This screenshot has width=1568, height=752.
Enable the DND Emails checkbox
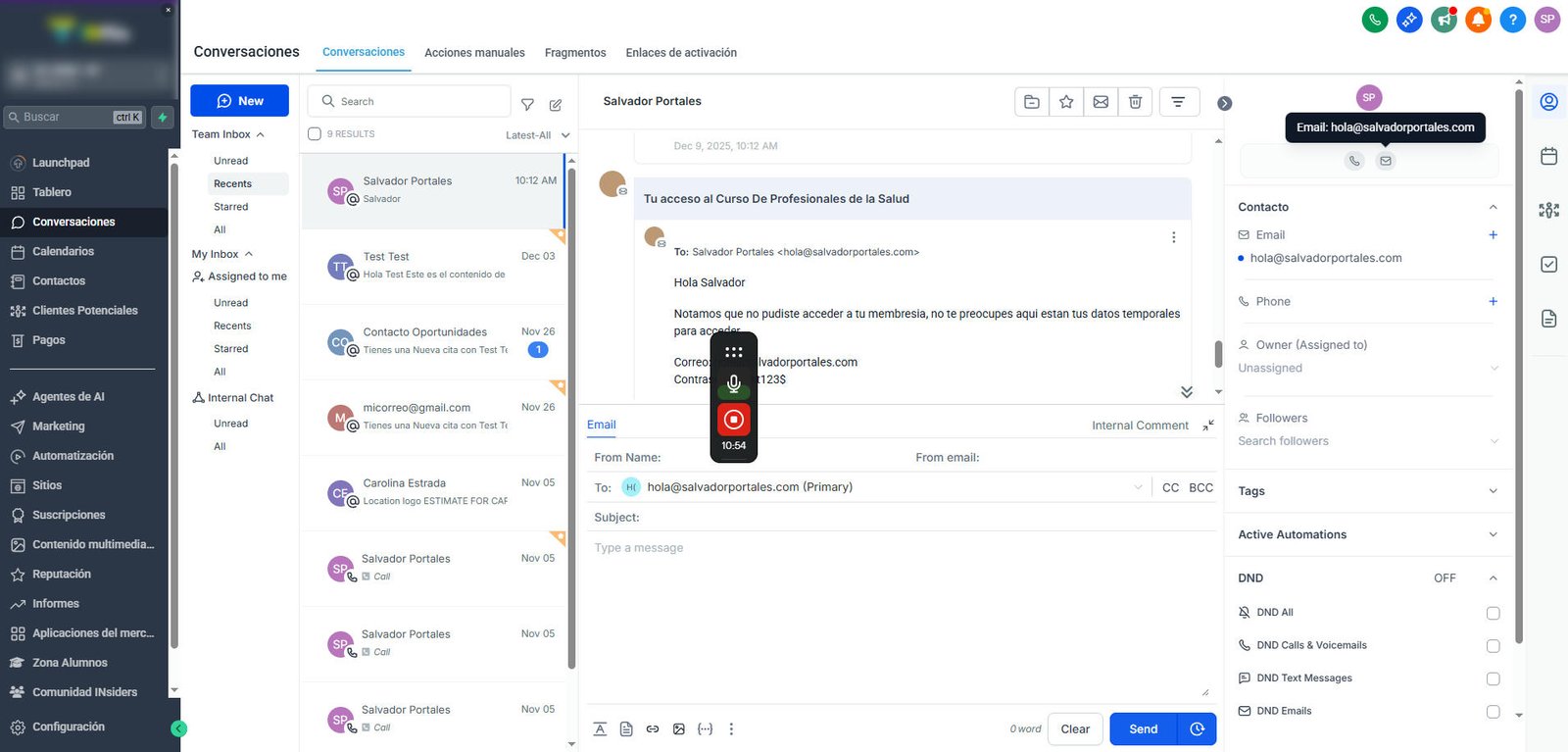pyautogui.click(x=1493, y=712)
